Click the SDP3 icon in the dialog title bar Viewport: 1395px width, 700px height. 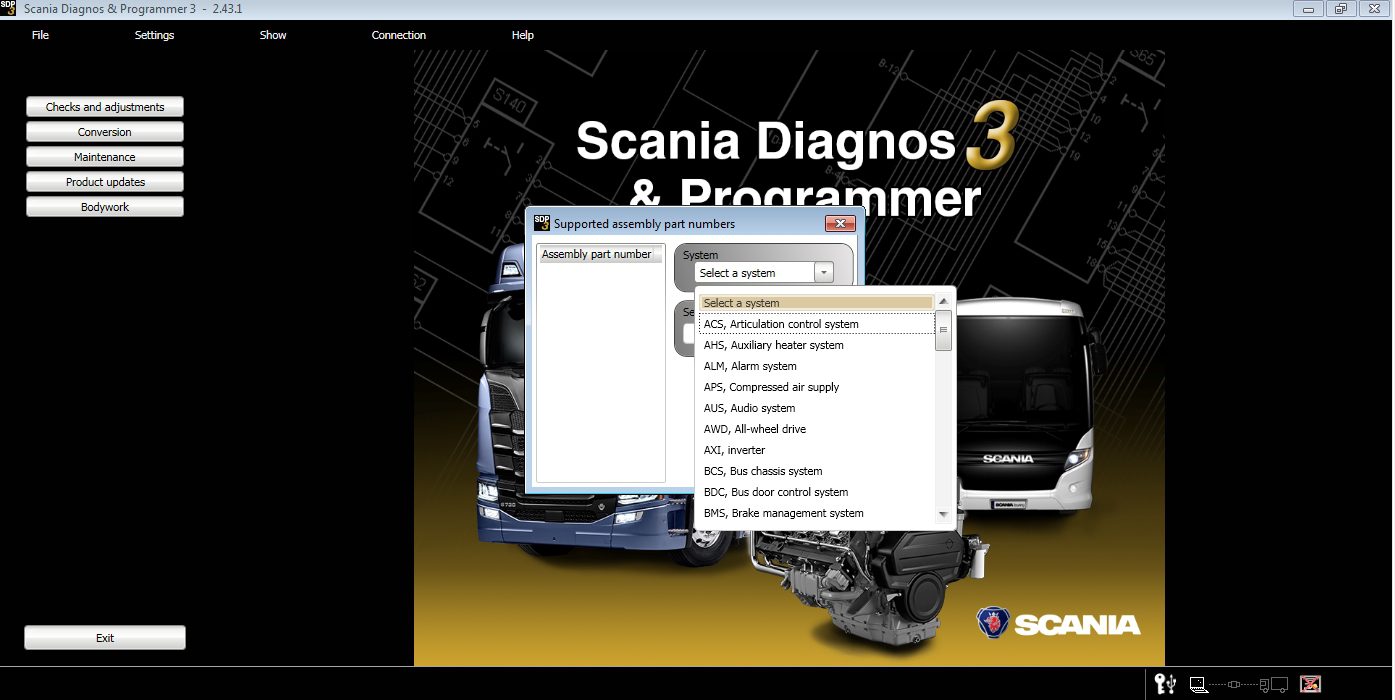[541, 223]
